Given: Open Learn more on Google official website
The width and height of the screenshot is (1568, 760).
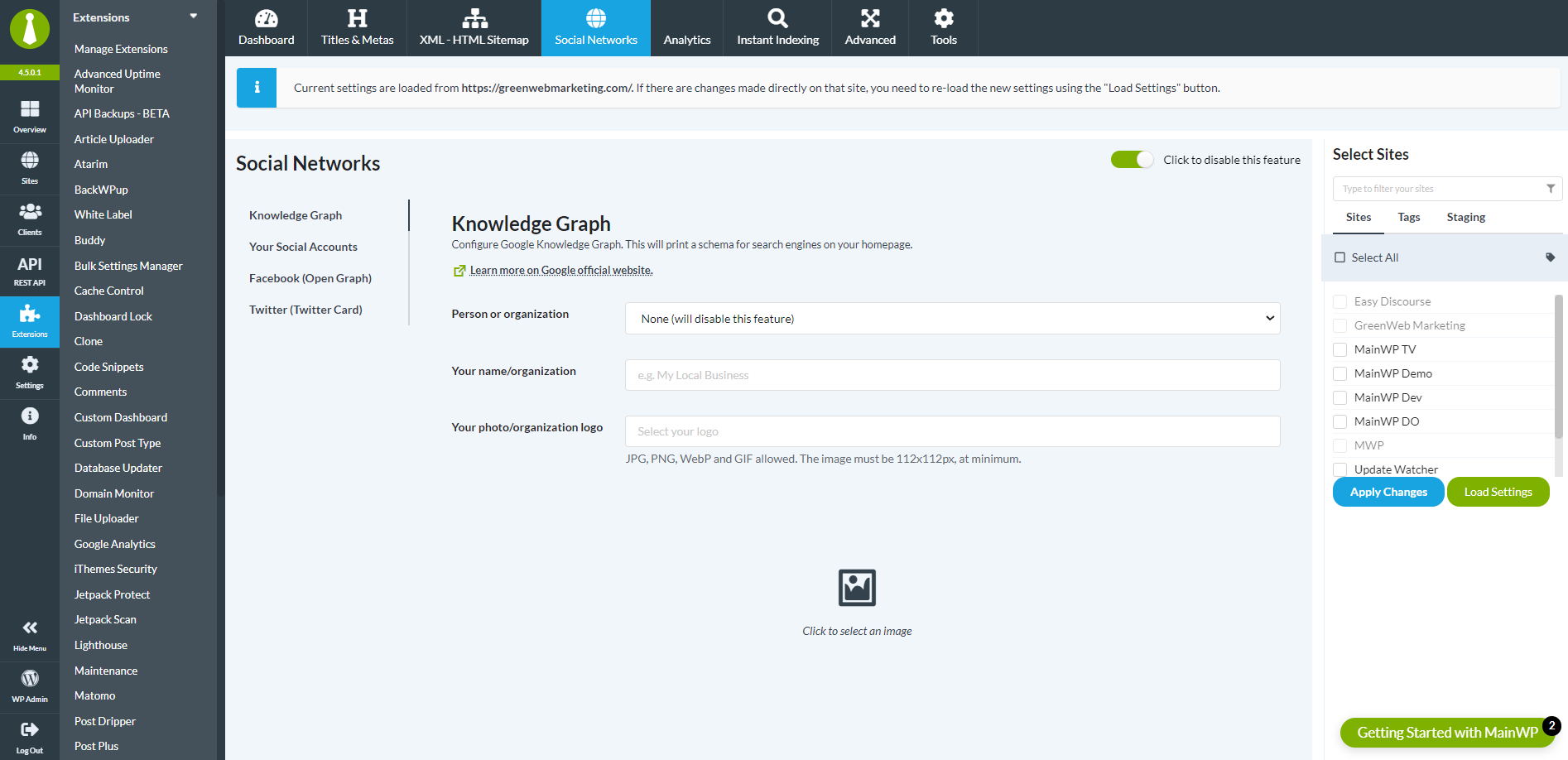Looking at the screenshot, I should point(561,271).
